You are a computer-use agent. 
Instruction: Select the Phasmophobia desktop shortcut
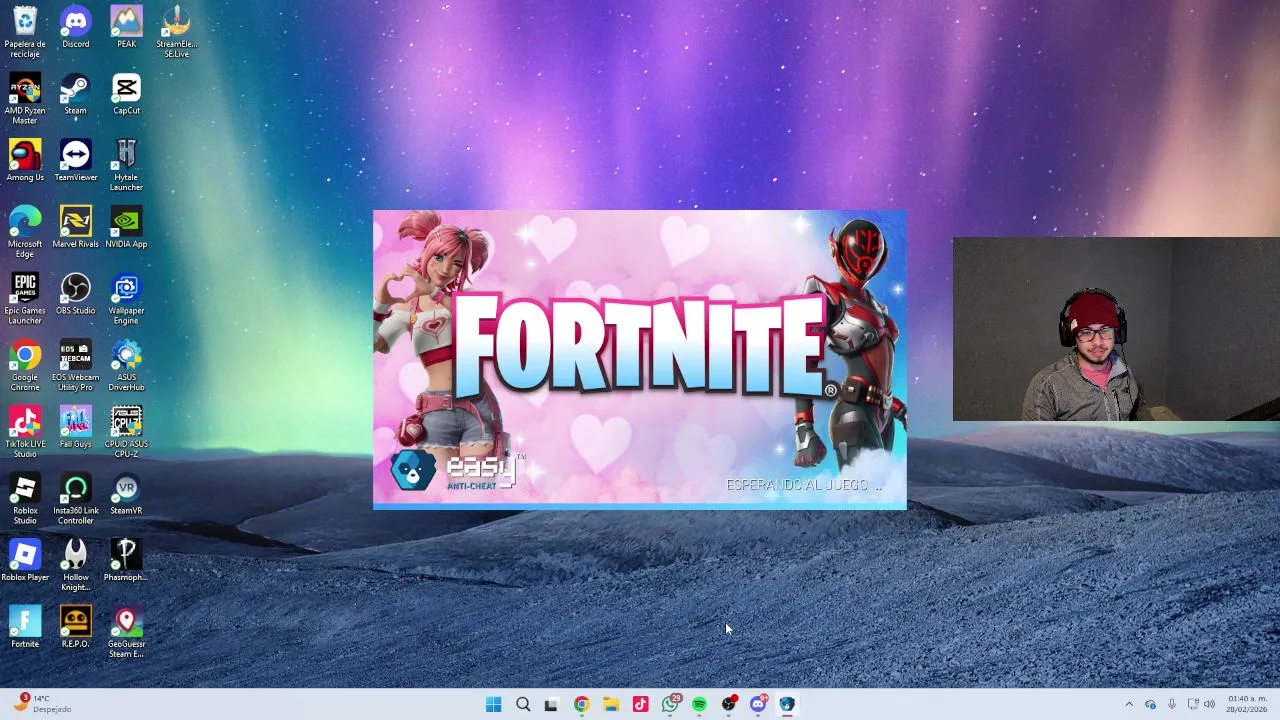pyautogui.click(x=126, y=562)
